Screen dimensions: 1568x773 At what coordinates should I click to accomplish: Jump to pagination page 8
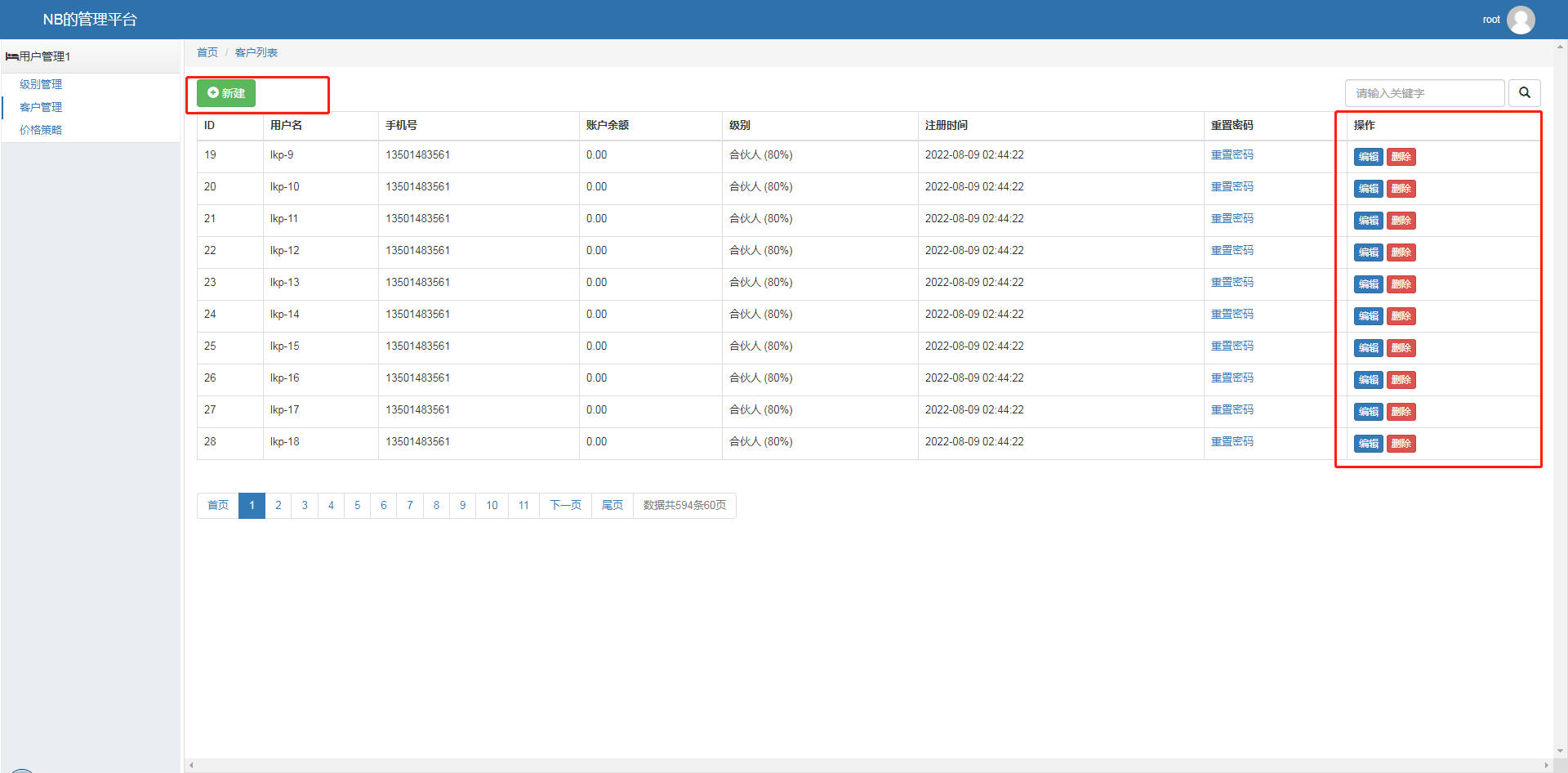point(436,505)
